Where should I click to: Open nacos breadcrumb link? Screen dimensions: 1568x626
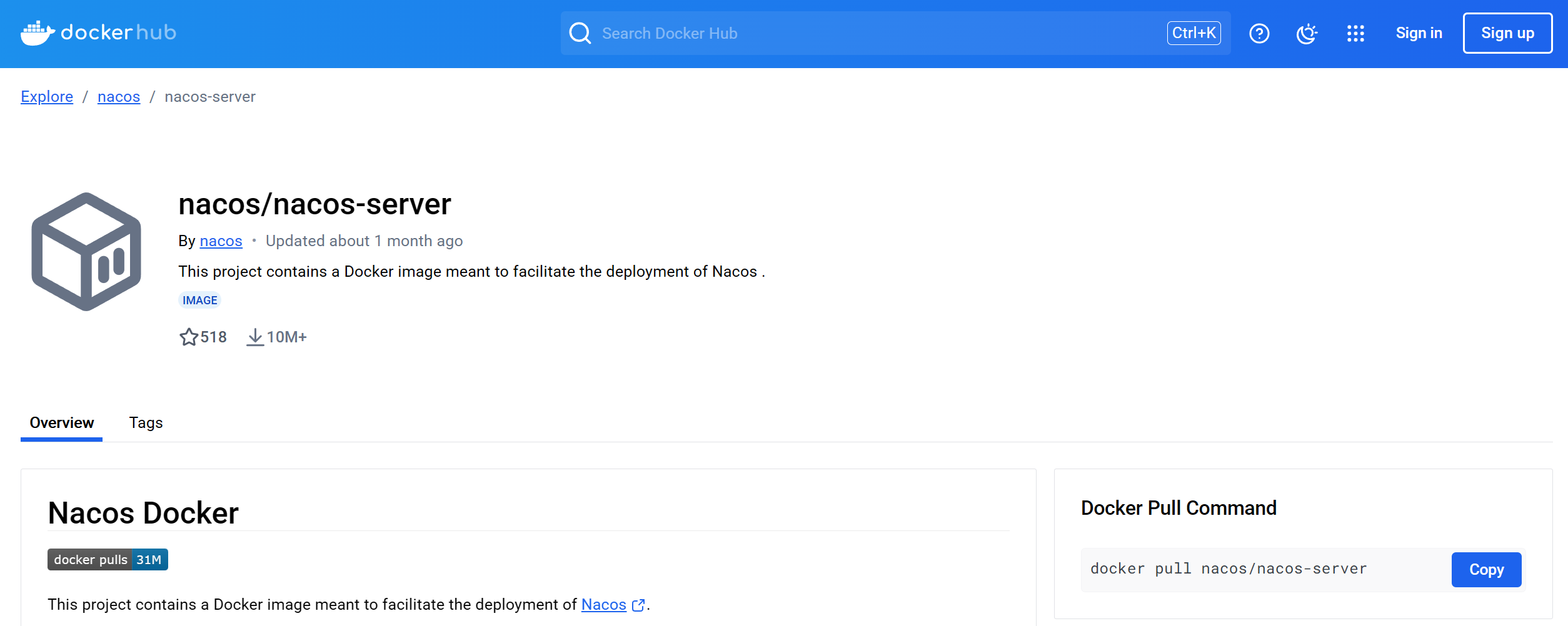(119, 97)
